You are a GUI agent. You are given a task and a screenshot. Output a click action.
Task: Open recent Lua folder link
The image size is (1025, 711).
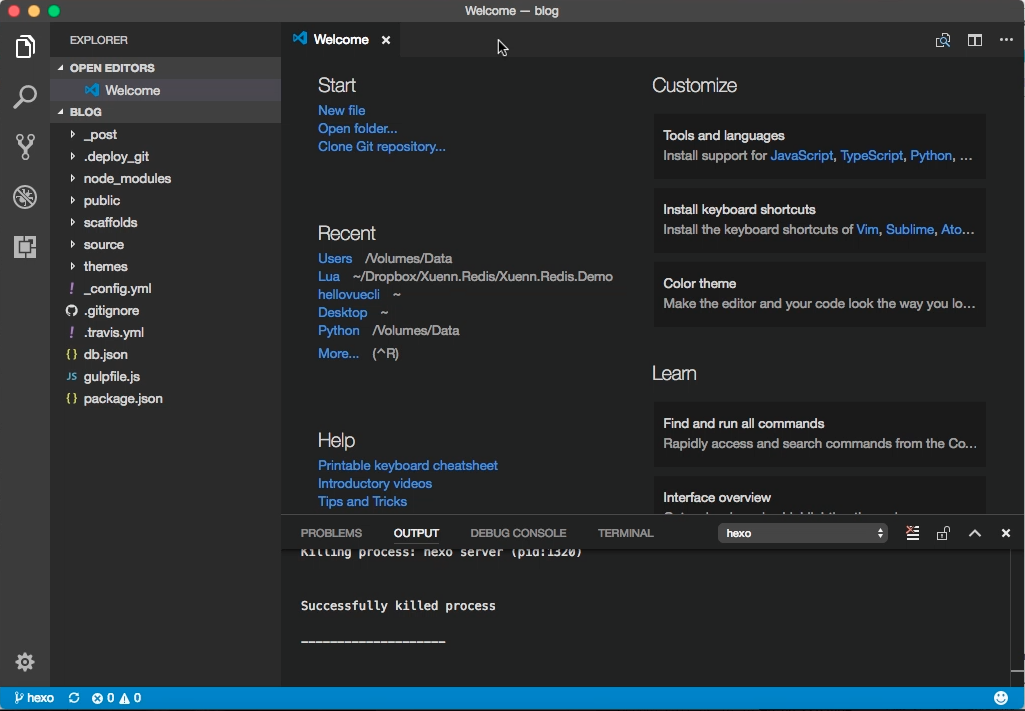[329, 276]
